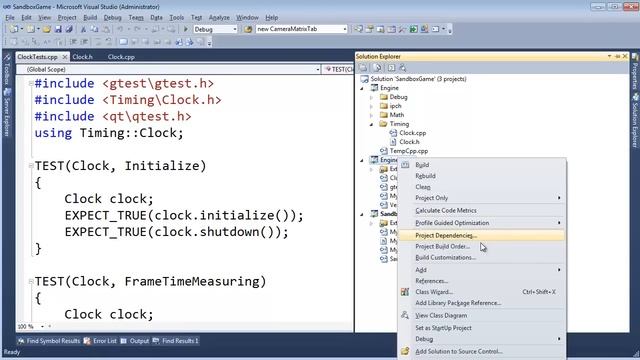Click the Properties icon in Solution Explorer toolbar

[363, 68]
